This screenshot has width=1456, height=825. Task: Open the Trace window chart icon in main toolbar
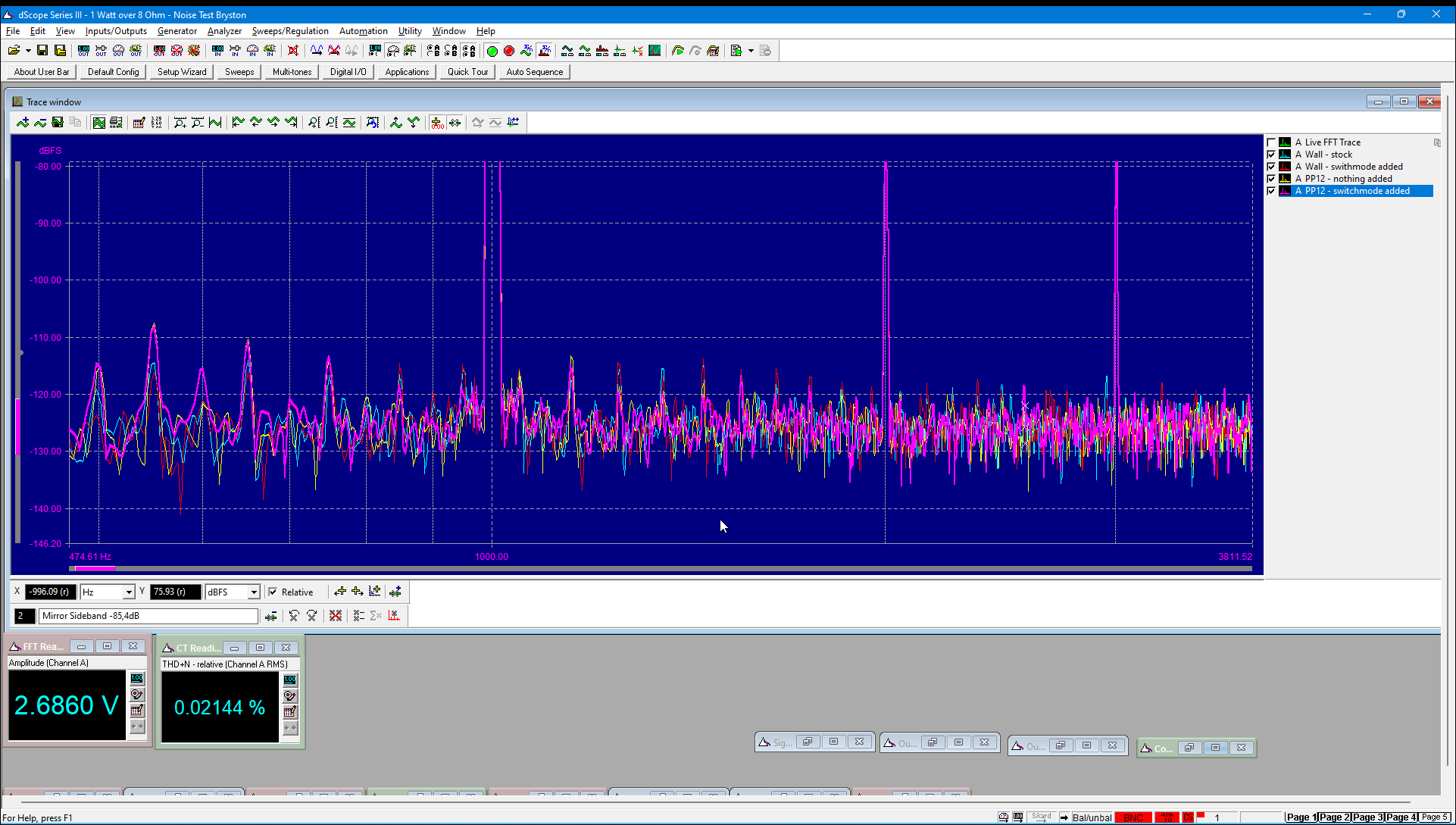point(655,51)
